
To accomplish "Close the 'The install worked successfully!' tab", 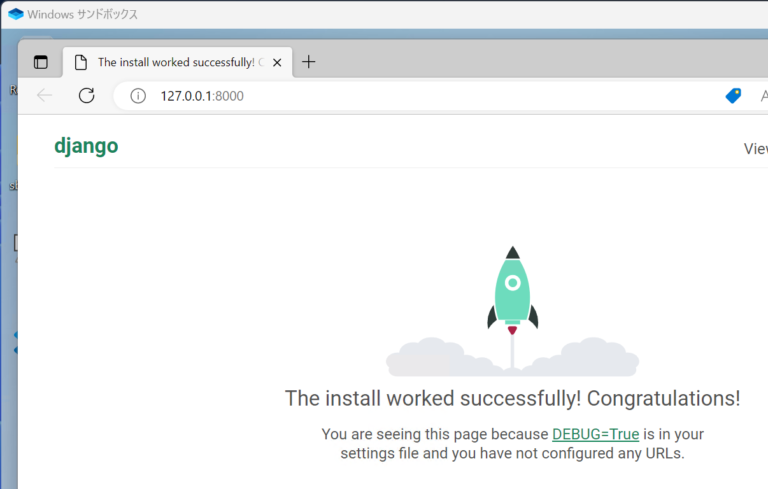I will pyautogui.click(x=277, y=62).
